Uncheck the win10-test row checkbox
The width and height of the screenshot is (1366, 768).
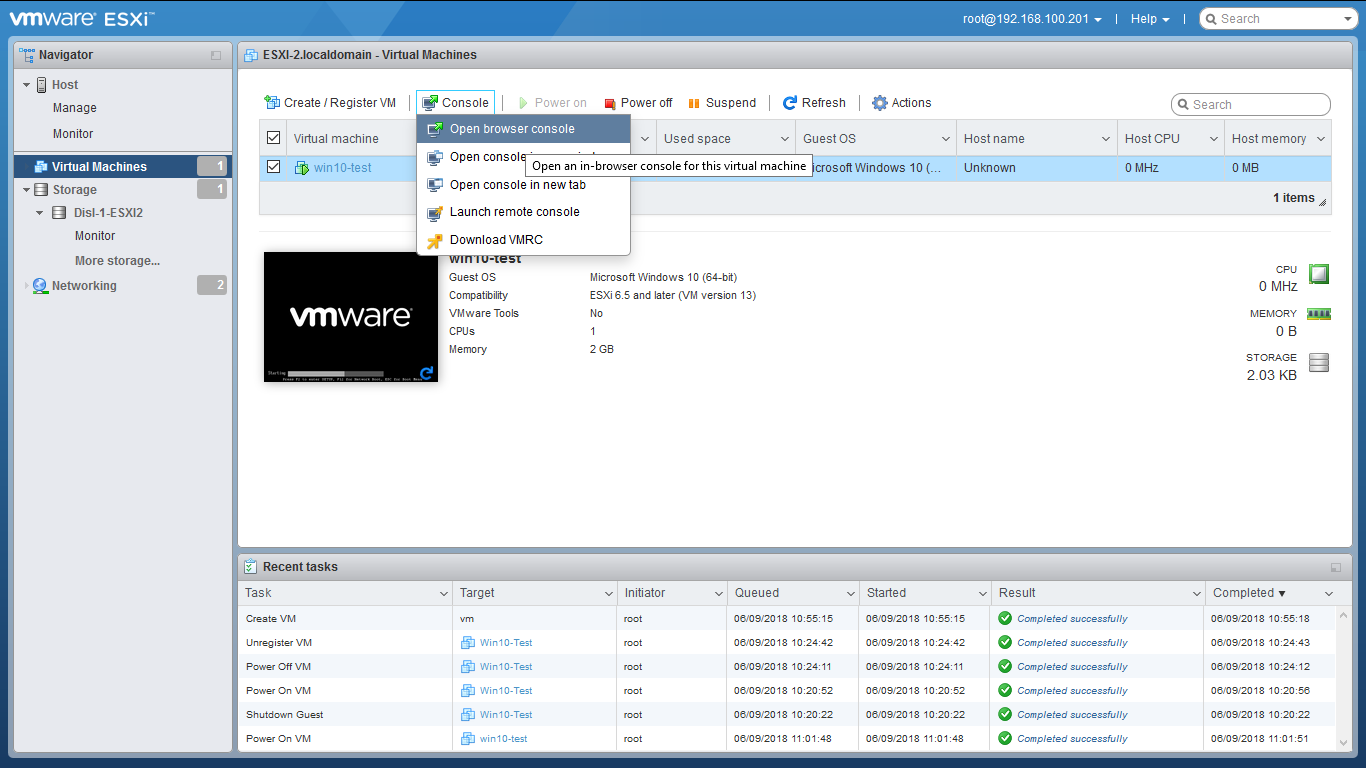(x=273, y=167)
